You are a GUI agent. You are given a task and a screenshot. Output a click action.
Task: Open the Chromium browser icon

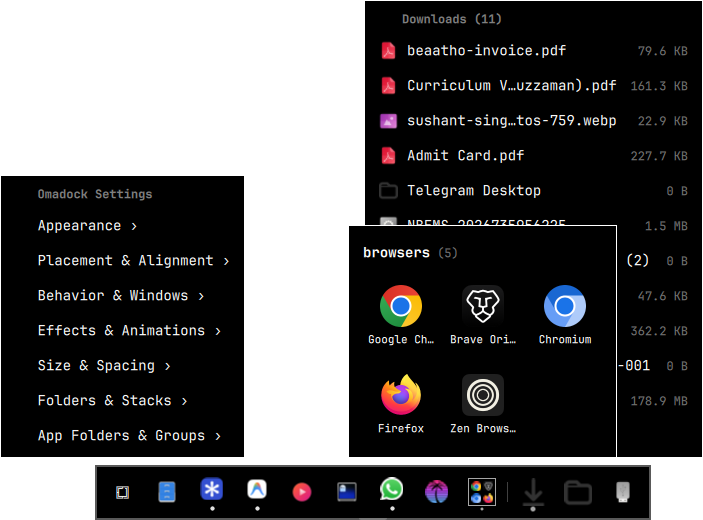[x=564, y=306]
